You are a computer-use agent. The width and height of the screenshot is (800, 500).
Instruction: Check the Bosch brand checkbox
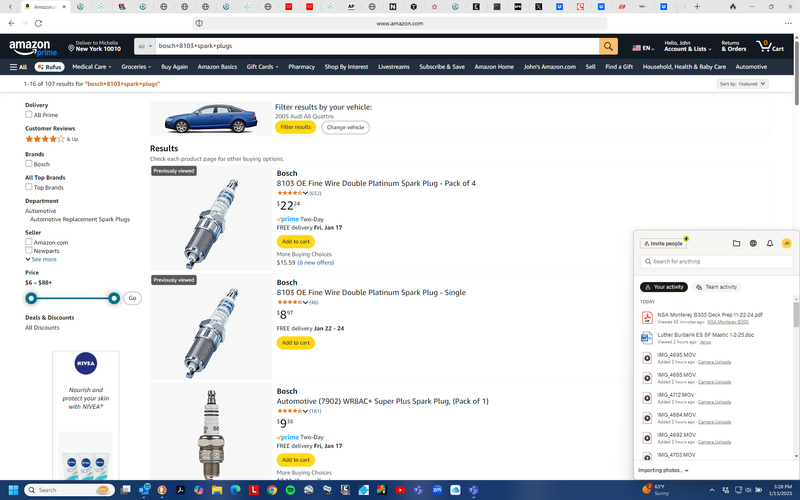pos(29,164)
